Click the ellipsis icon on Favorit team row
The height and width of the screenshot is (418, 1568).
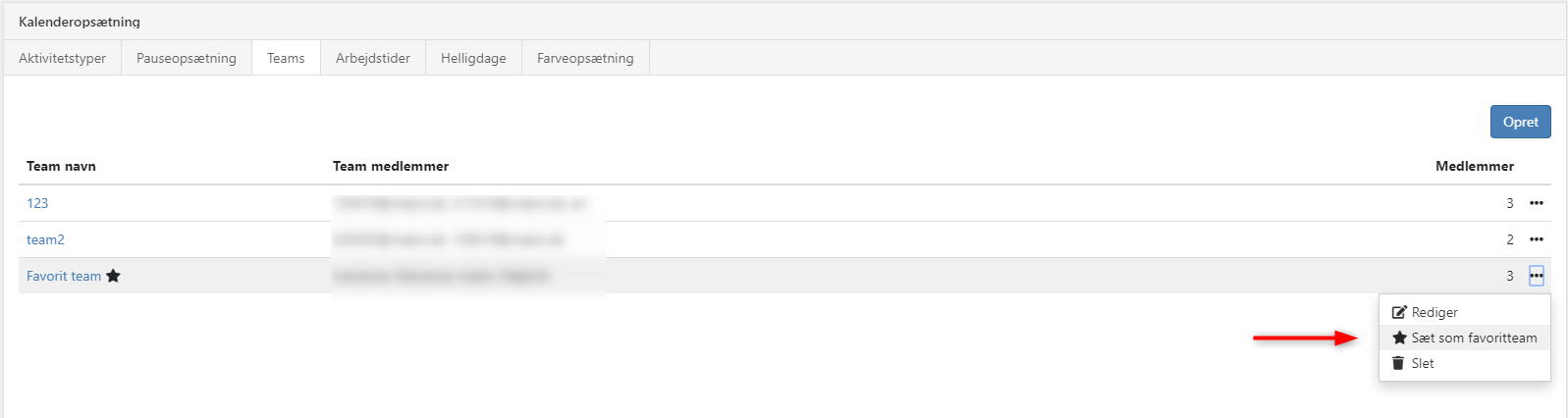[1537, 276]
